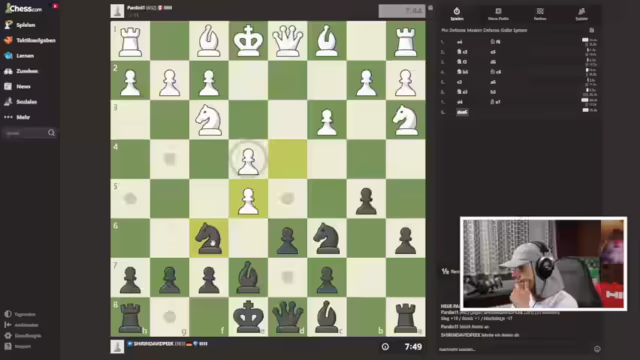The height and width of the screenshot is (360, 640).
Task: Select the black king on e8
Action: coord(248,317)
